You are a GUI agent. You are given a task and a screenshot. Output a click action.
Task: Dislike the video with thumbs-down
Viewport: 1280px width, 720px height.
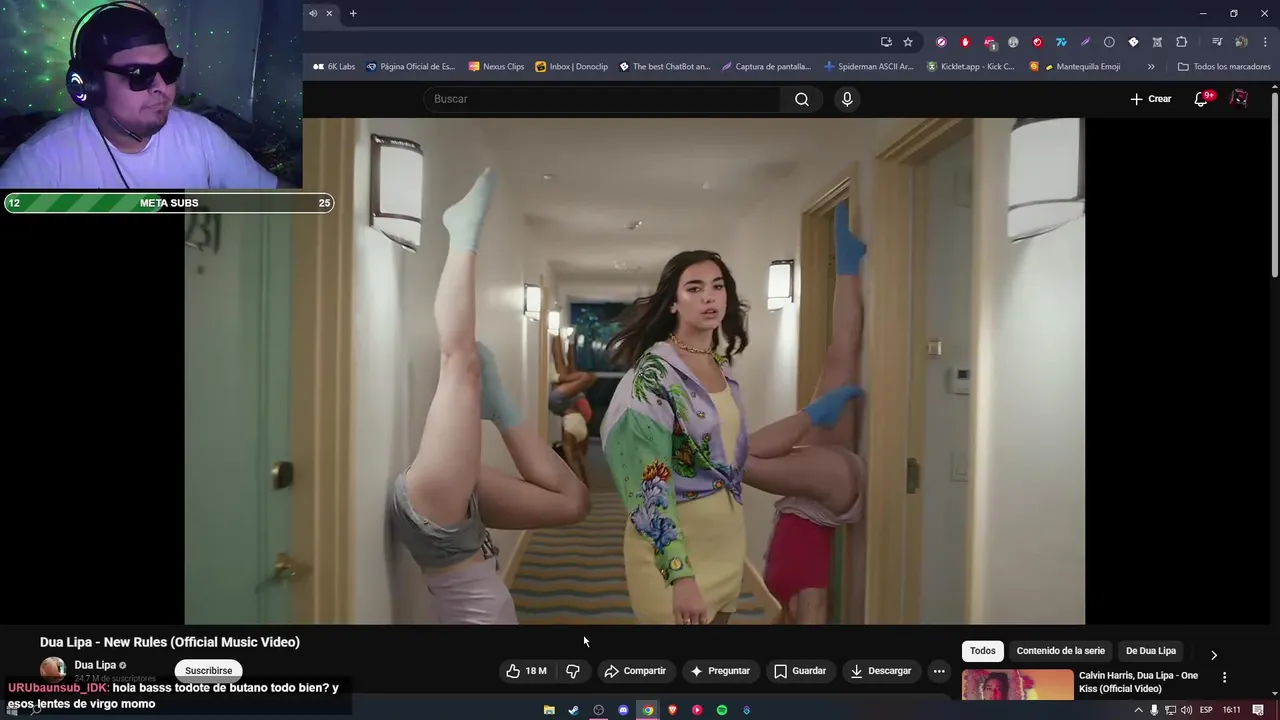[573, 671]
